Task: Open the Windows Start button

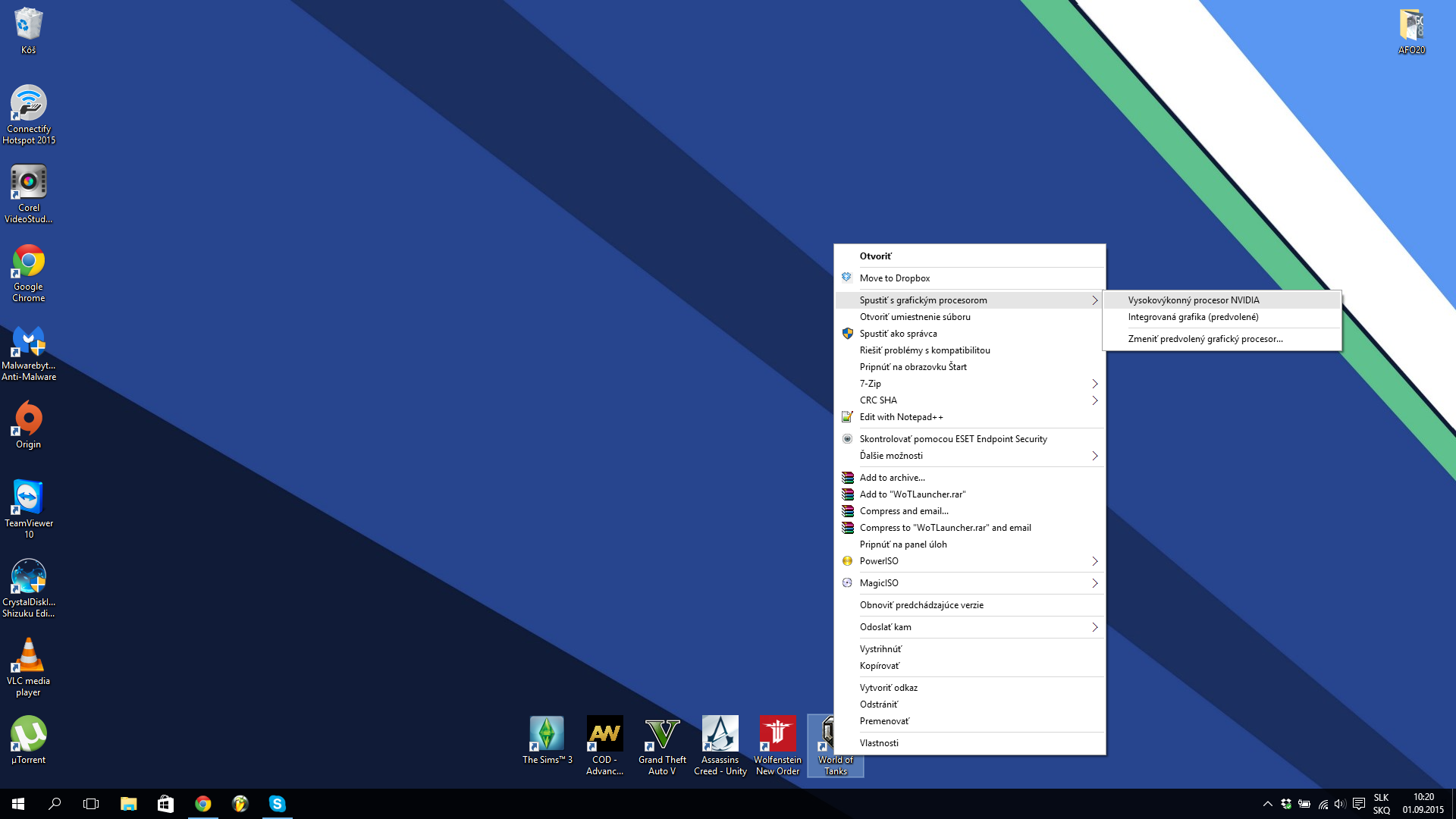Action: (x=18, y=804)
